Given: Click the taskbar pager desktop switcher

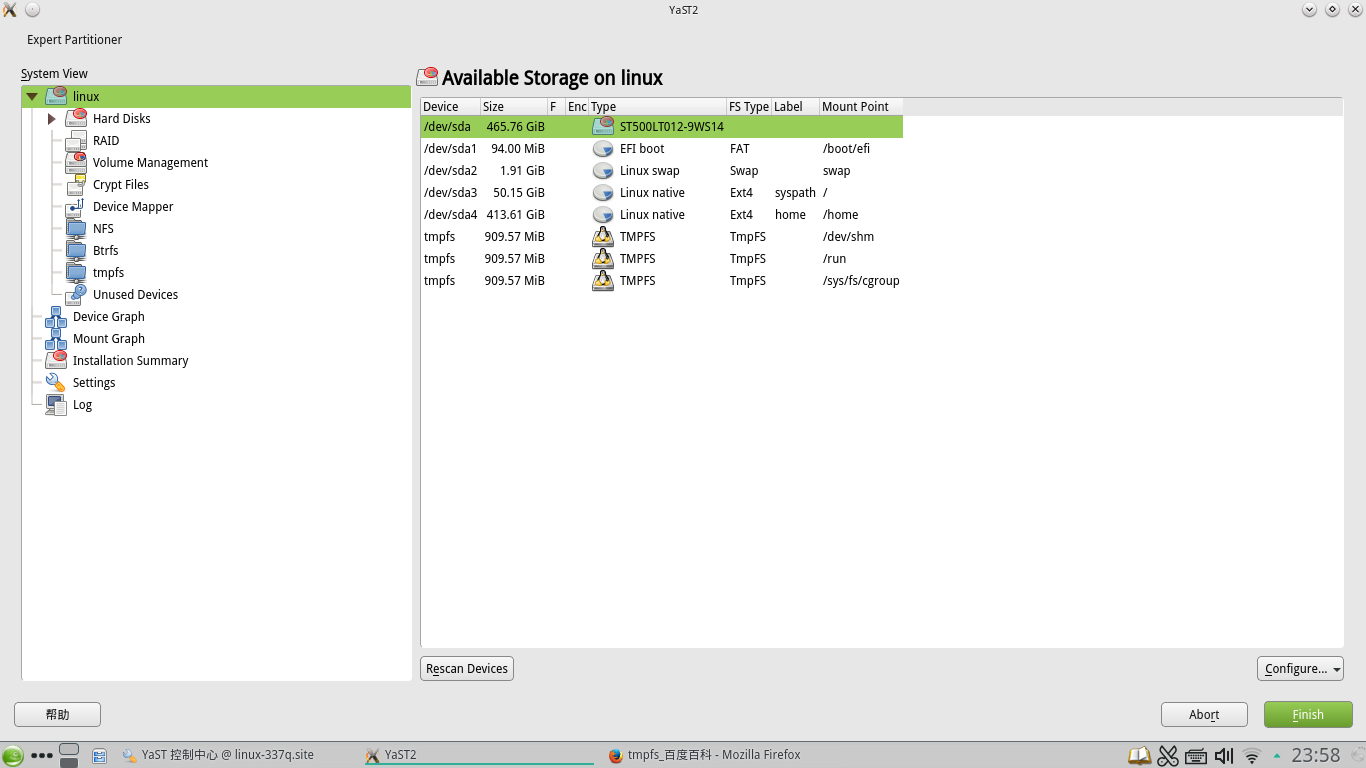Looking at the screenshot, I should coord(69,755).
